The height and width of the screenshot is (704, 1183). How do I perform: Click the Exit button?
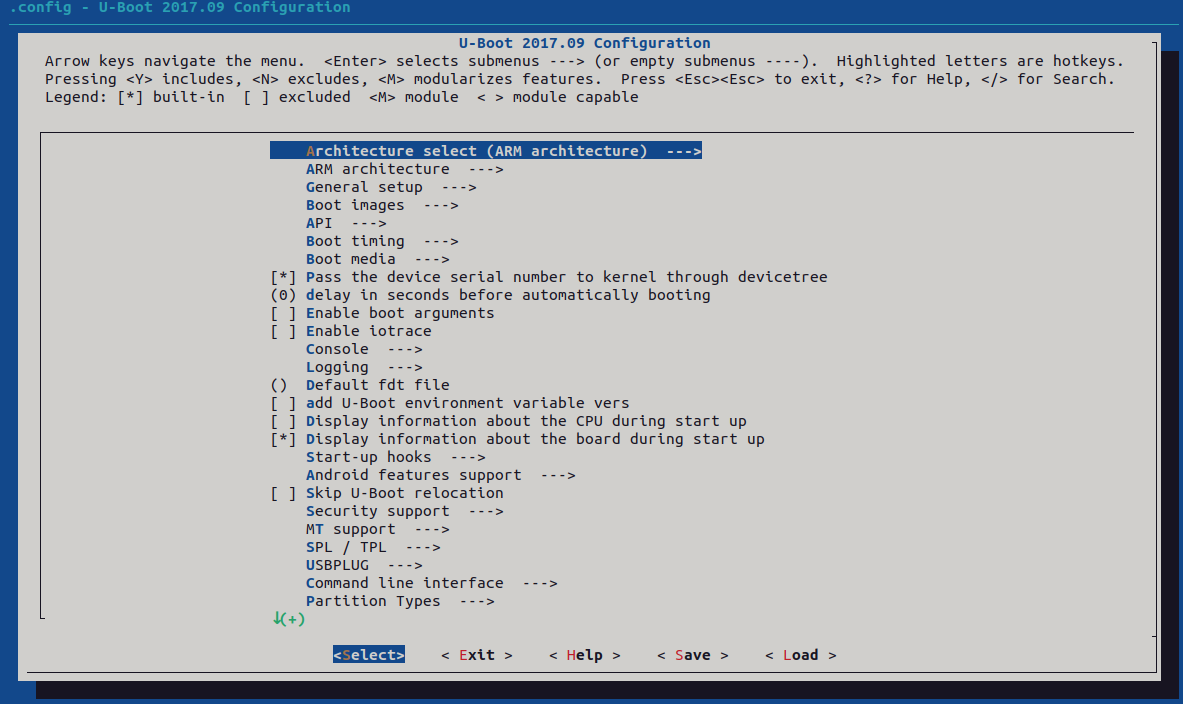coord(477,655)
